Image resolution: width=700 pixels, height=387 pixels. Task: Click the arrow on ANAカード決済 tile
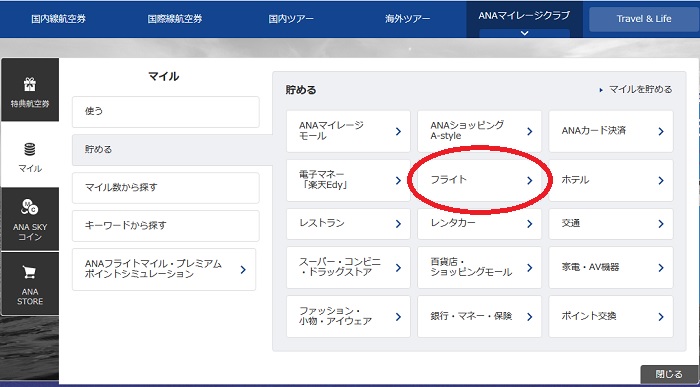point(661,131)
